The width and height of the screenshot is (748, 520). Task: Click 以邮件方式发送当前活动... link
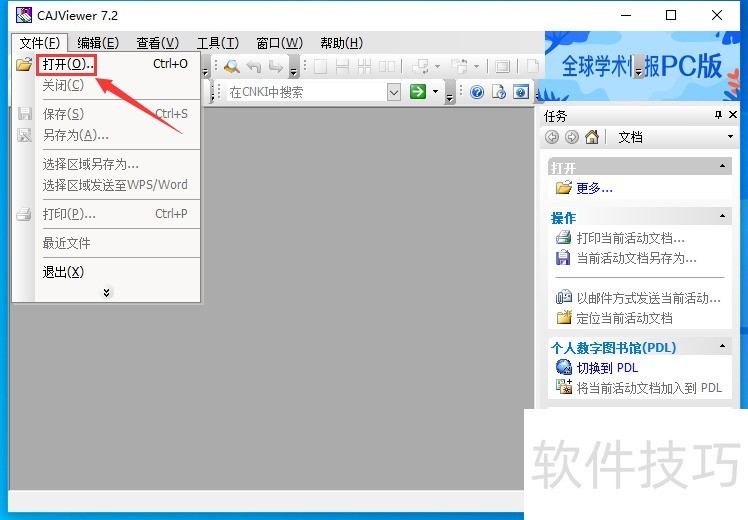coord(648,298)
